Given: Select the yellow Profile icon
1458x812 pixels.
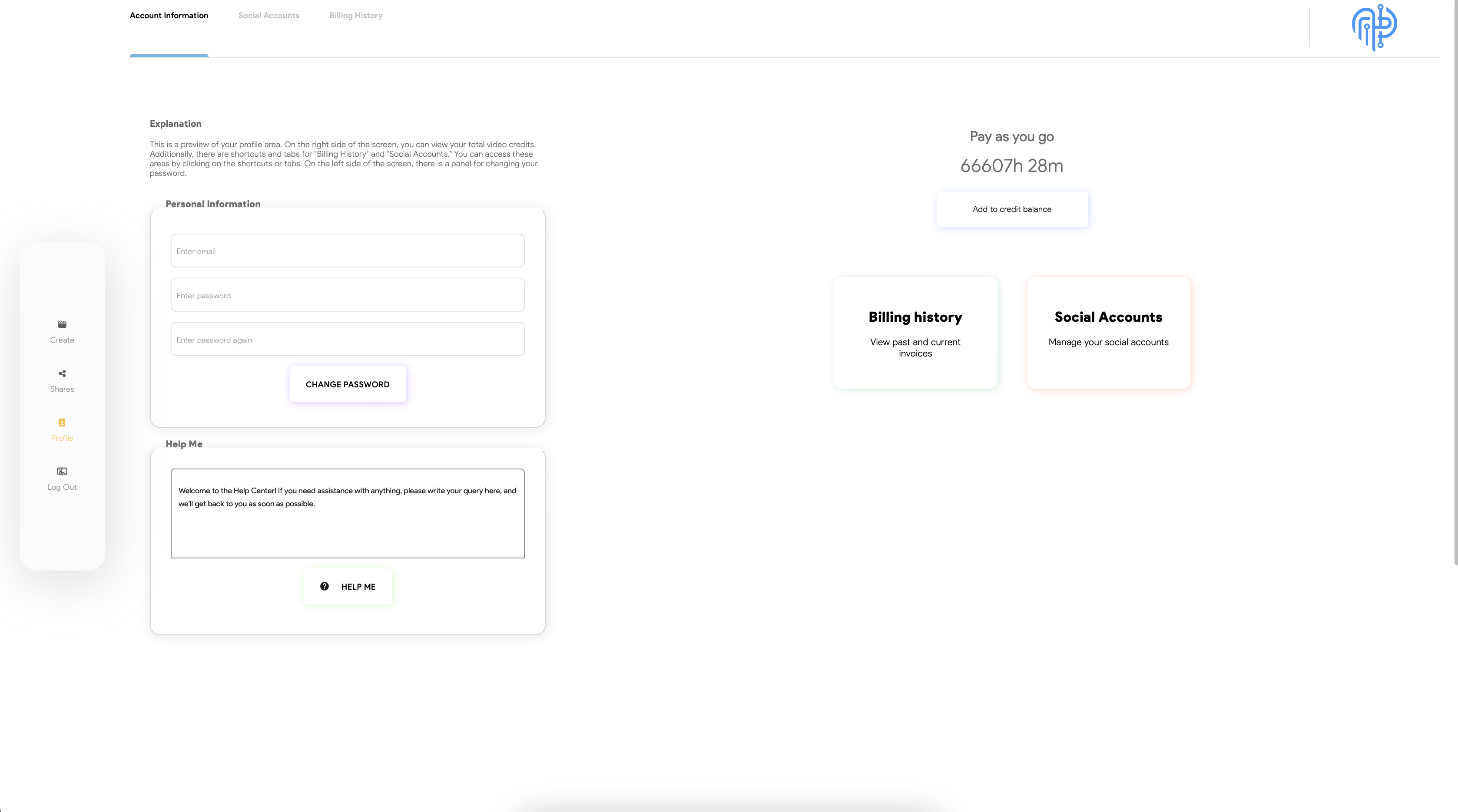Looking at the screenshot, I should pyautogui.click(x=62, y=422).
